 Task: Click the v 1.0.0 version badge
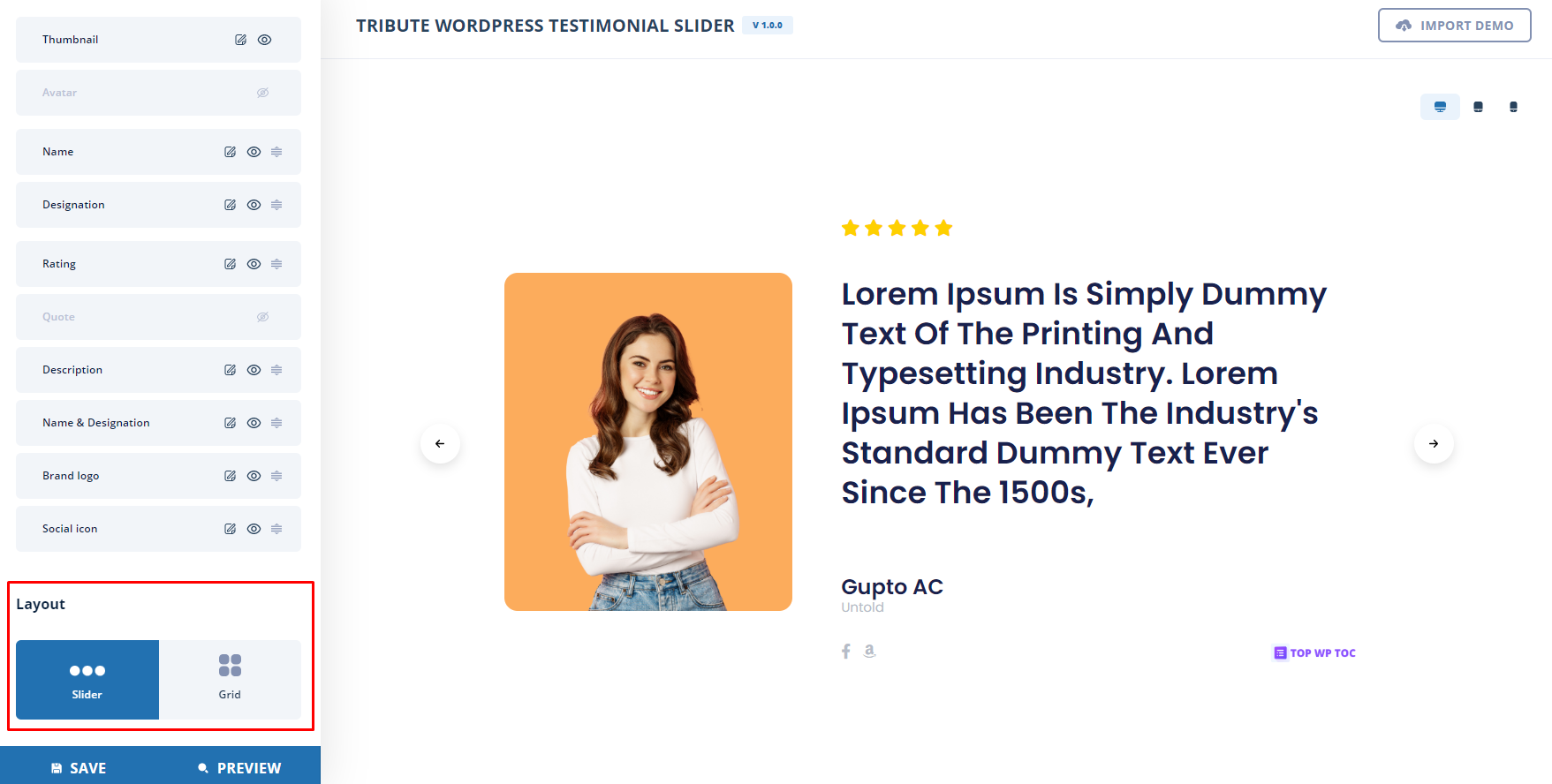768,26
